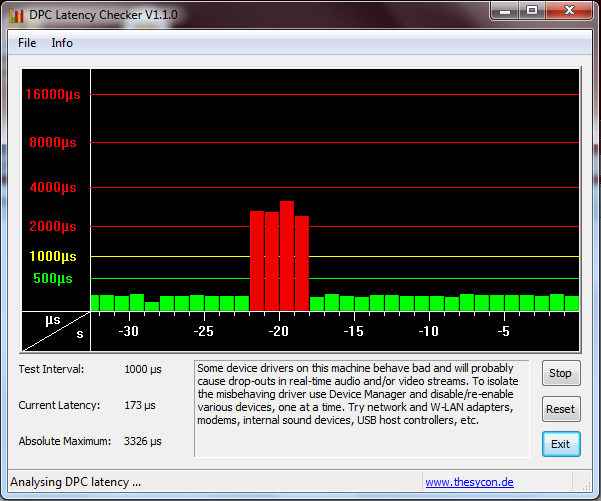Open the File menu
Image resolution: width=601 pixels, height=501 pixels.
(x=27, y=43)
